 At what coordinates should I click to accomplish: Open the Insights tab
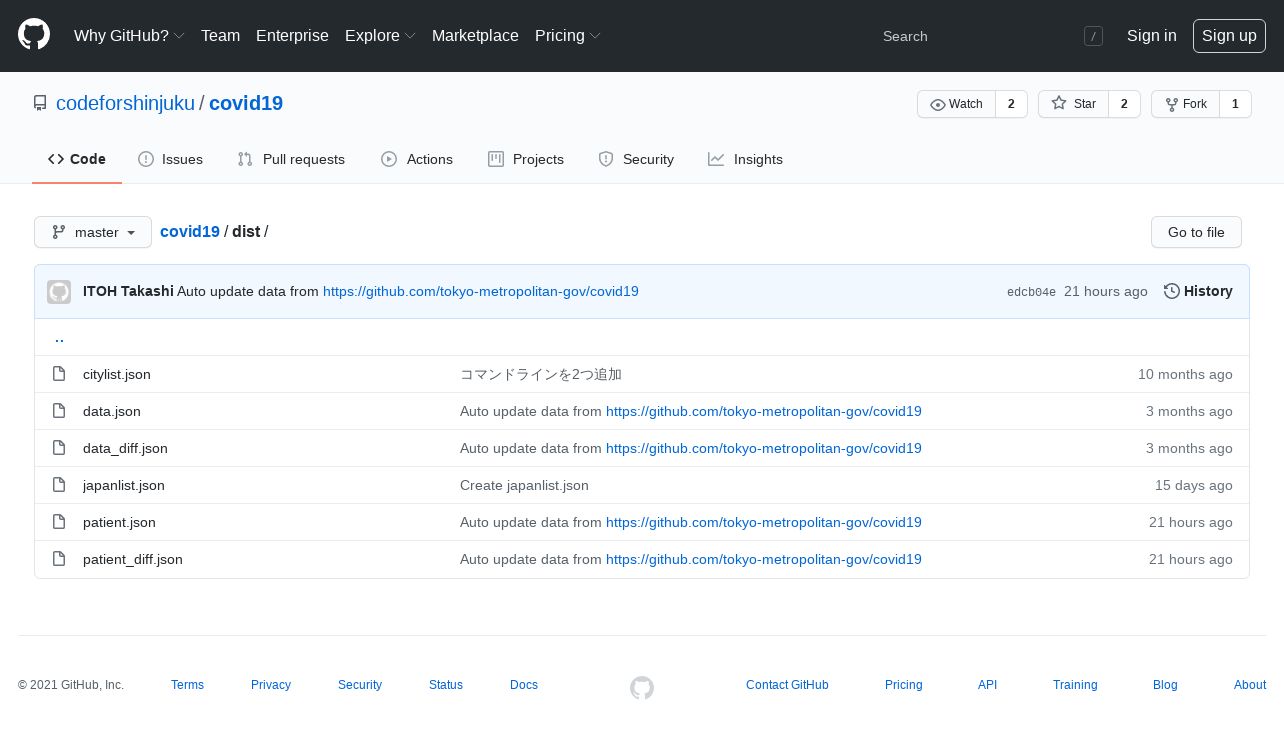745,159
